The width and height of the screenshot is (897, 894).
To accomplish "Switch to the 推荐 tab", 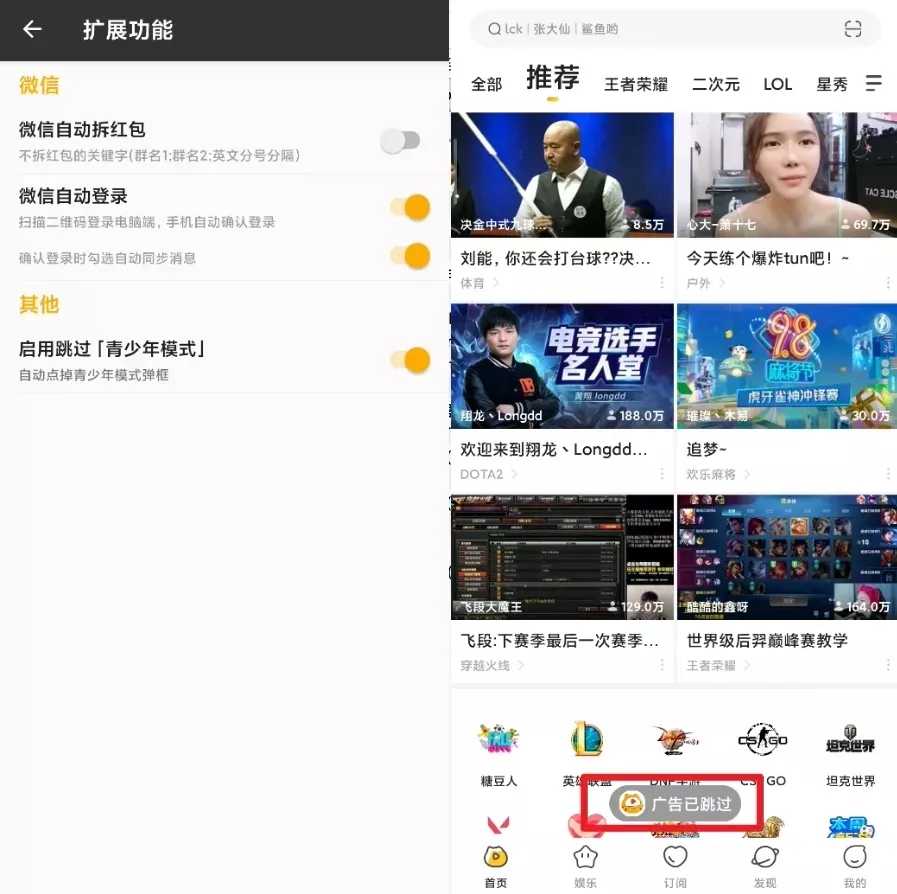I will (552, 78).
